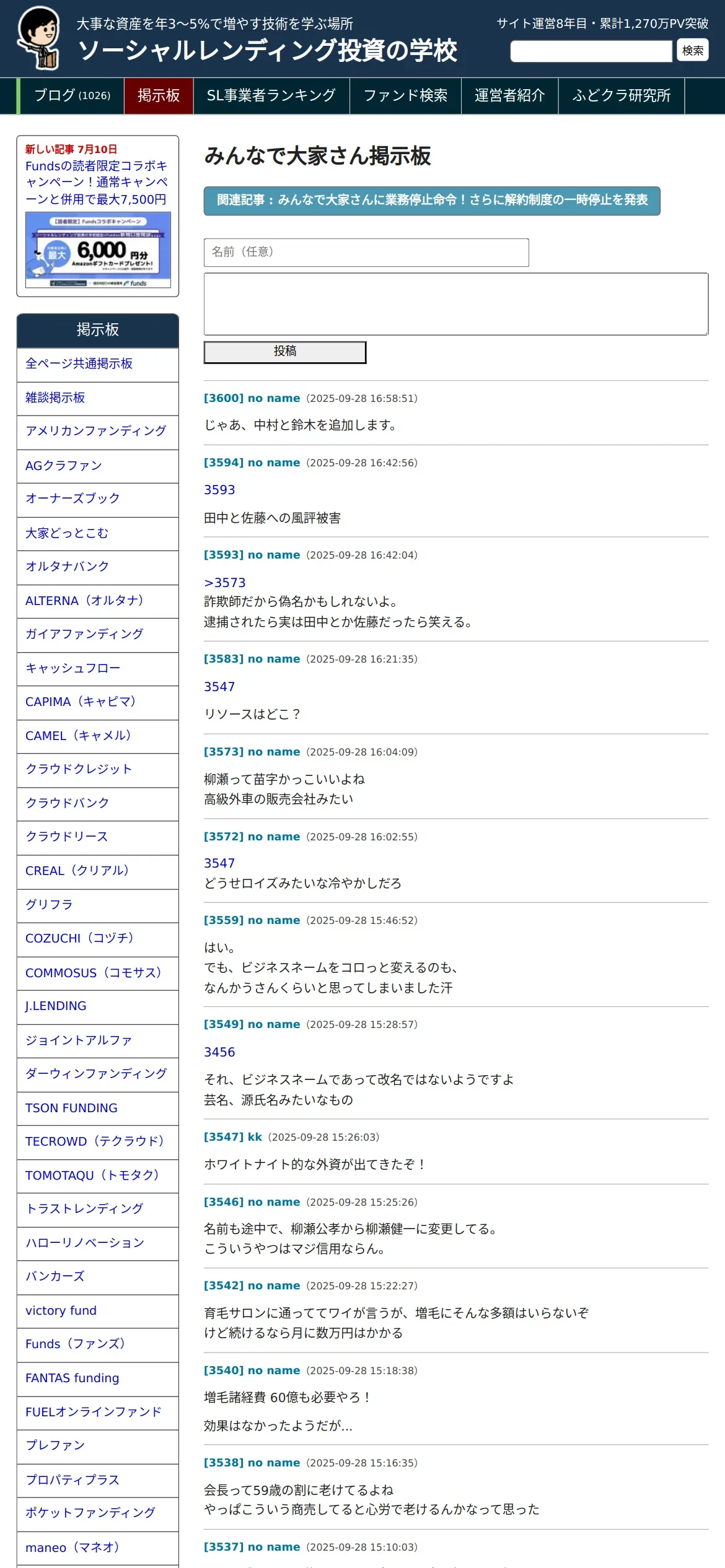
Task: Focus the 名前（任意） name field
Action: 366,253
